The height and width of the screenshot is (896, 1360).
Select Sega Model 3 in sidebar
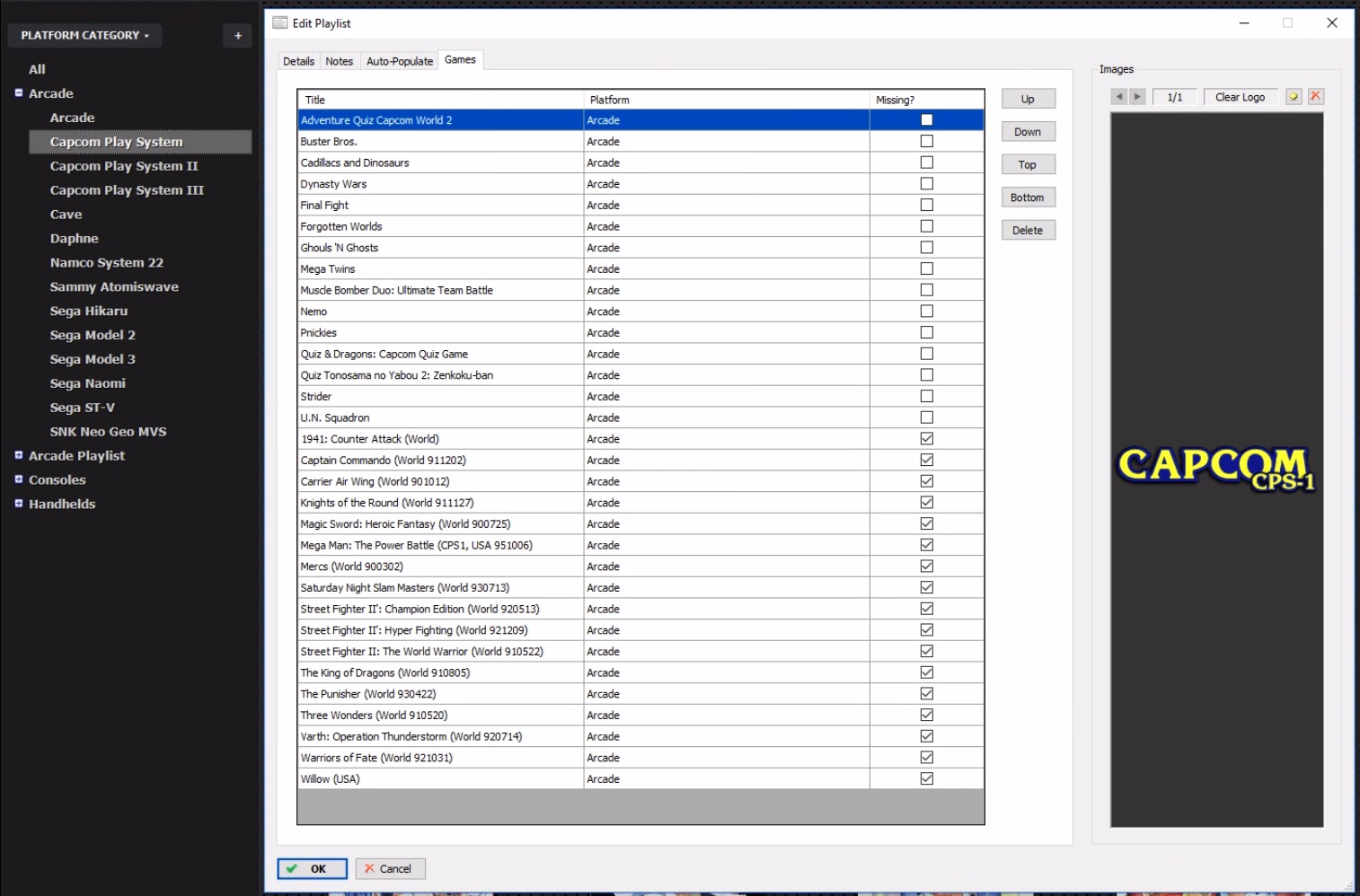(x=93, y=359)
